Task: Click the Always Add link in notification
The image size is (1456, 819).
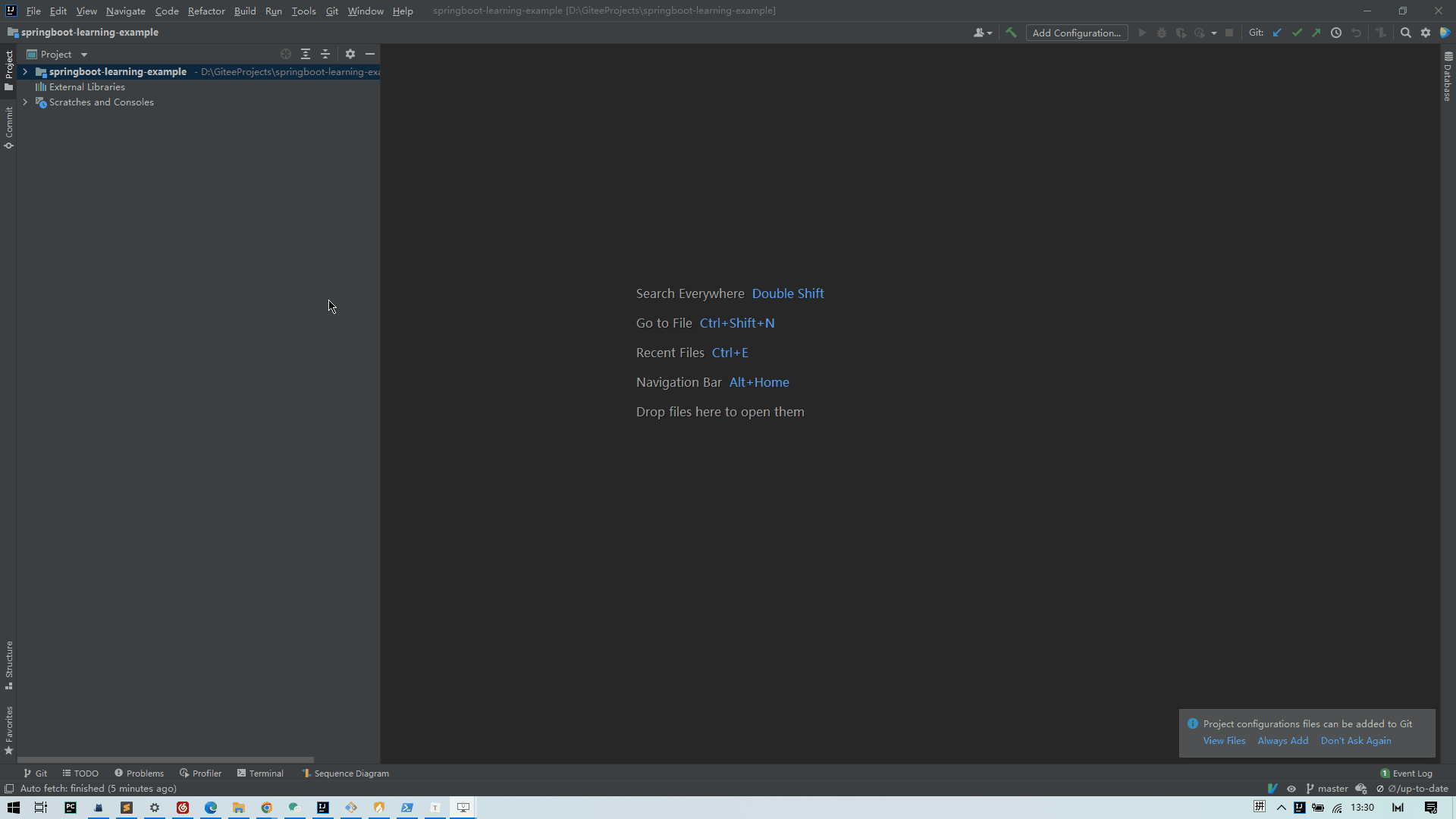Action: [1282, 740]
